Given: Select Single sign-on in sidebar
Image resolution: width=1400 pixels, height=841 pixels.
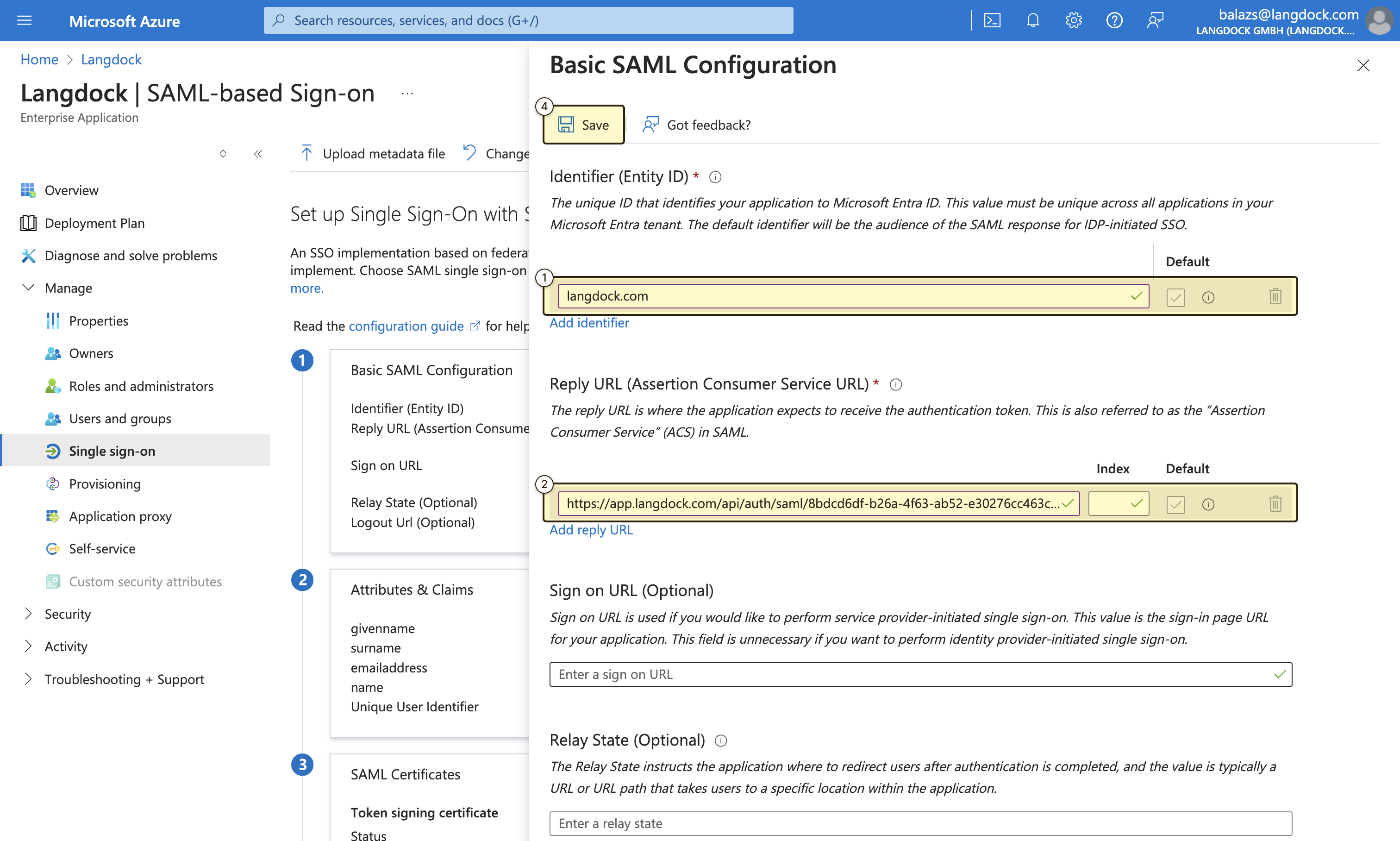Looking at the screenshot, I should coord(135,451).
